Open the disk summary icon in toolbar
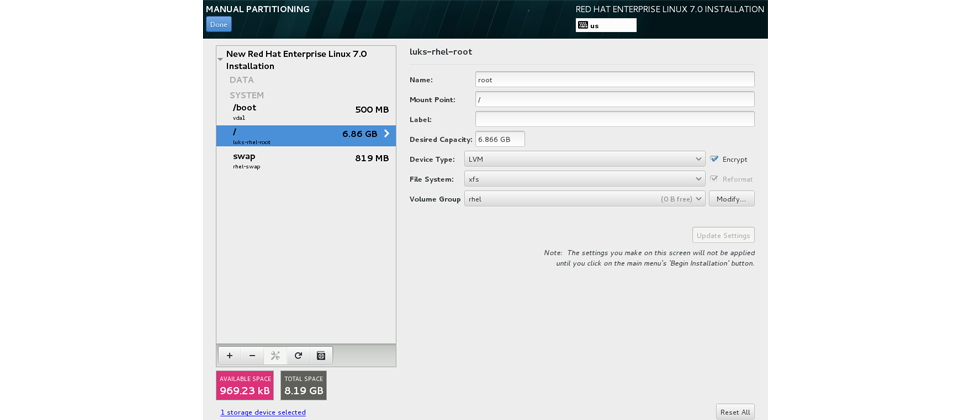The image size is (960, 420). click(321, 356)
